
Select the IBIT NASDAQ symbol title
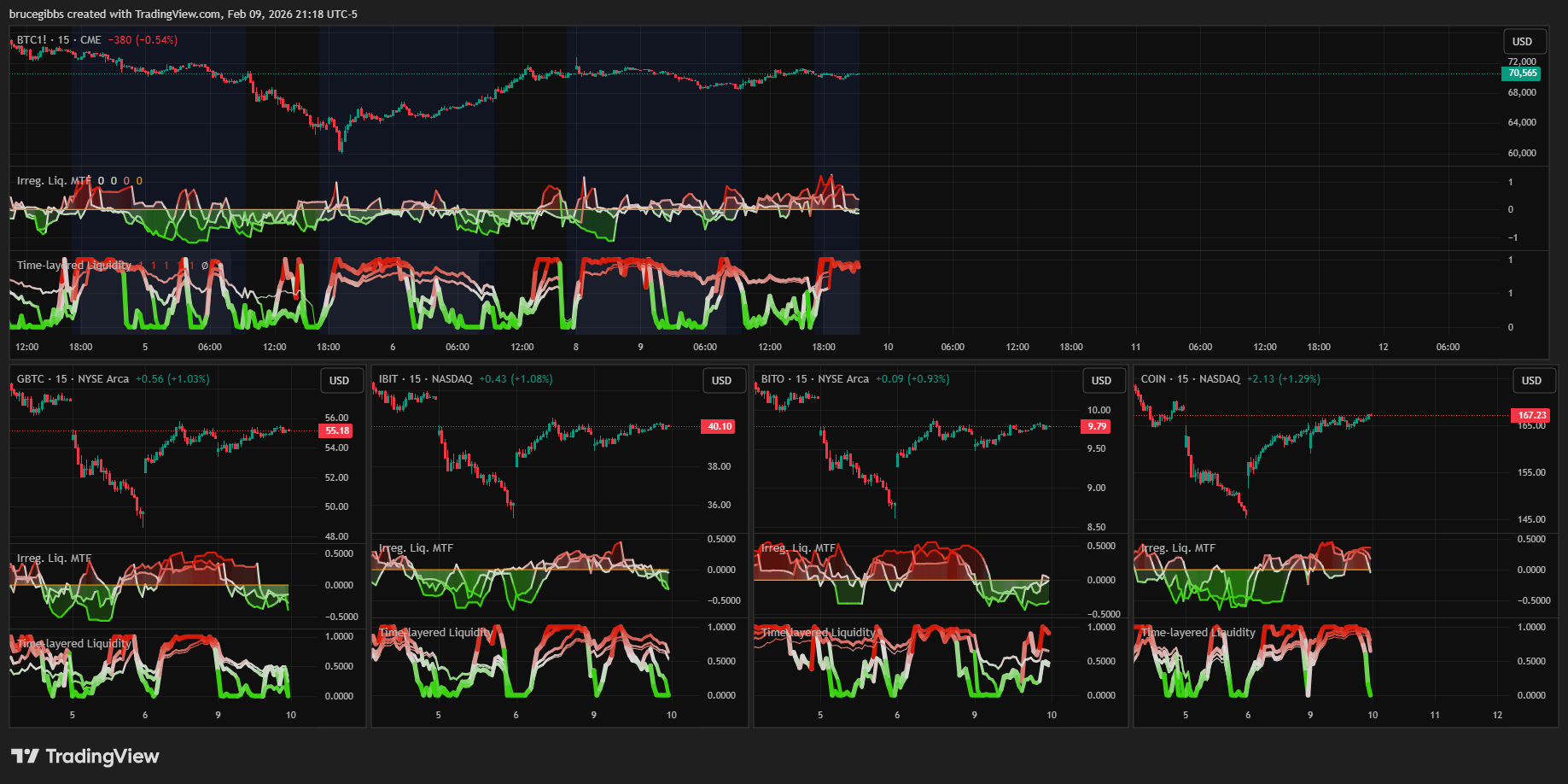(425, 379)
